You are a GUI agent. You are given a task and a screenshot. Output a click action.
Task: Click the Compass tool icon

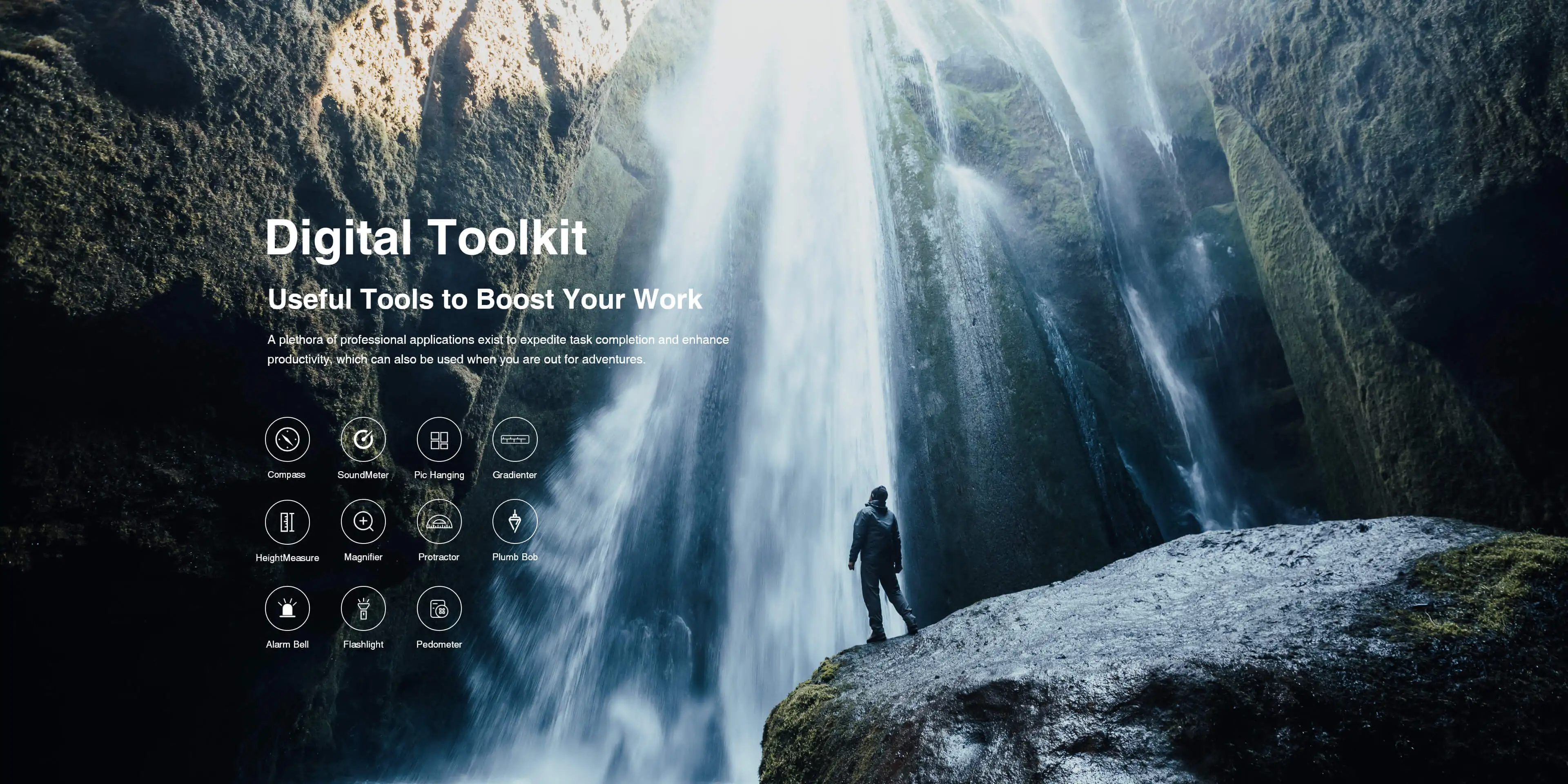(x=287, y=439)
